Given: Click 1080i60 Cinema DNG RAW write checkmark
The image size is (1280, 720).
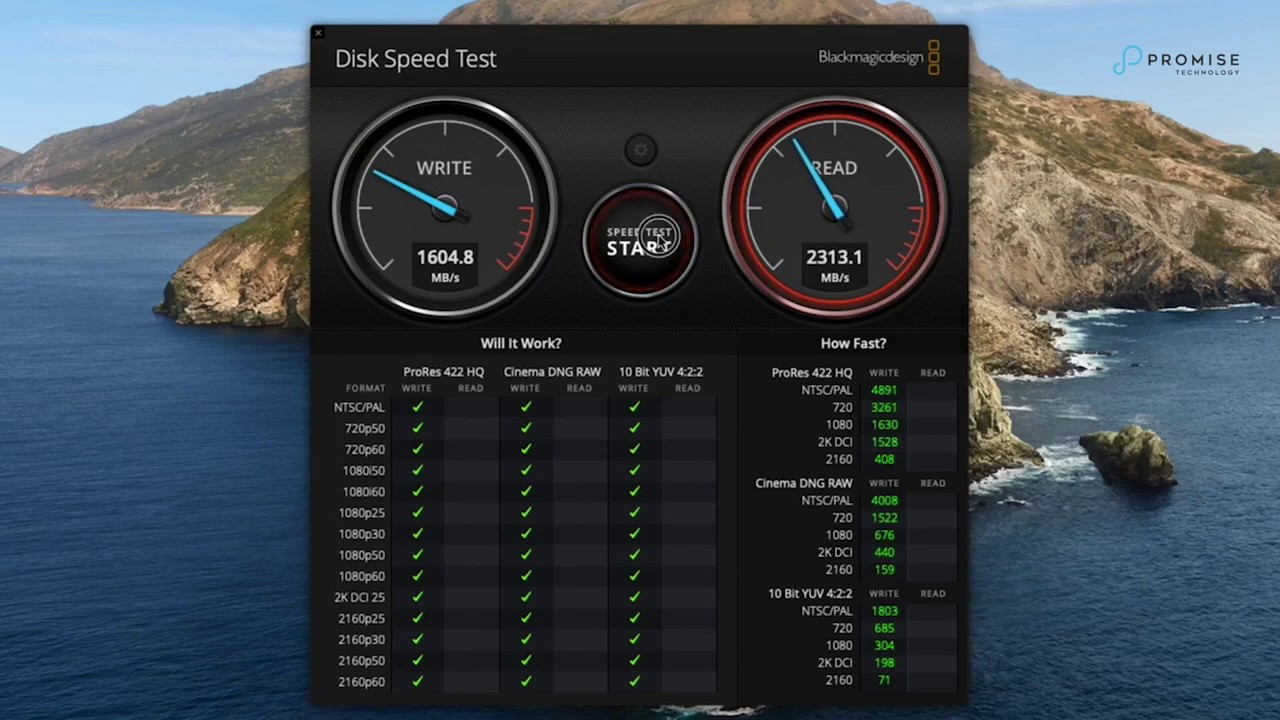Looking at the screenshot, I should (x=525, y=492).
